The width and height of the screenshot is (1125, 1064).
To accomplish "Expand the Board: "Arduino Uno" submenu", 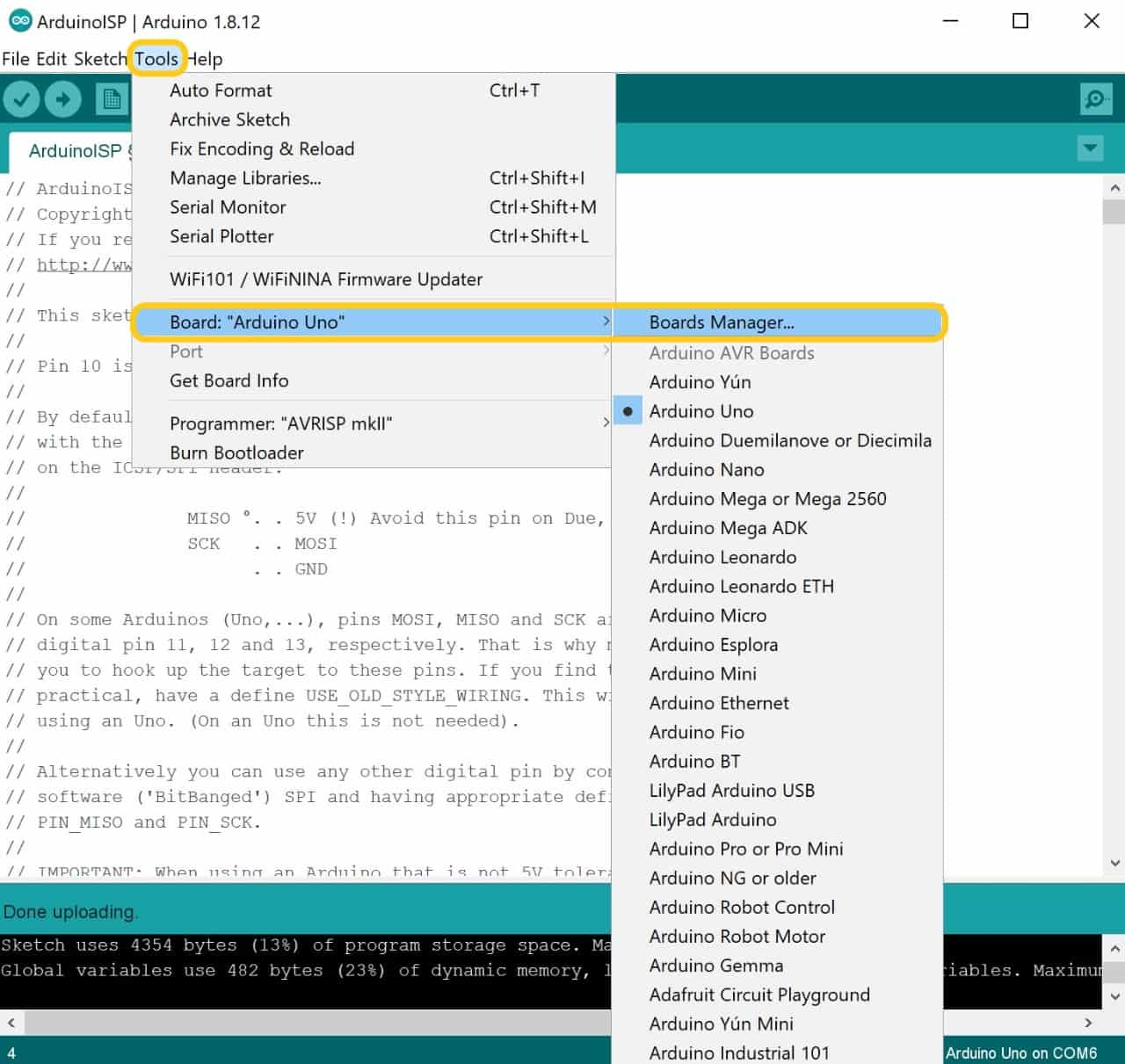I will [373, 322].
